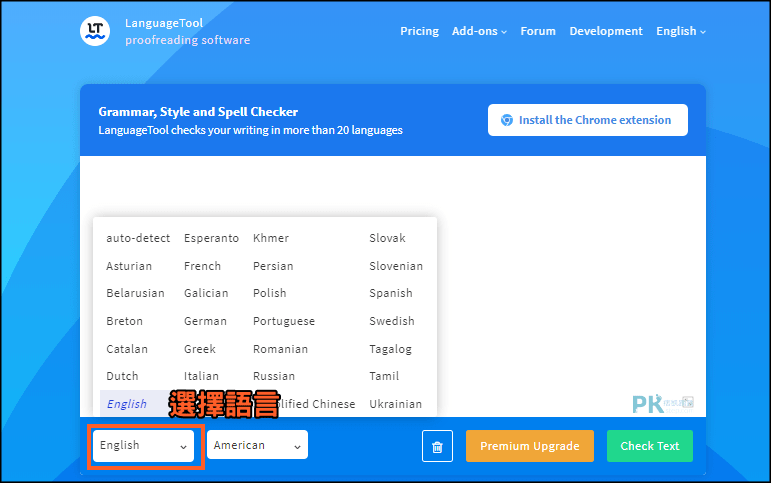This screenshot has height=483, width=771.
Task: Select Catalan language
Action: [x=127, y=349]
